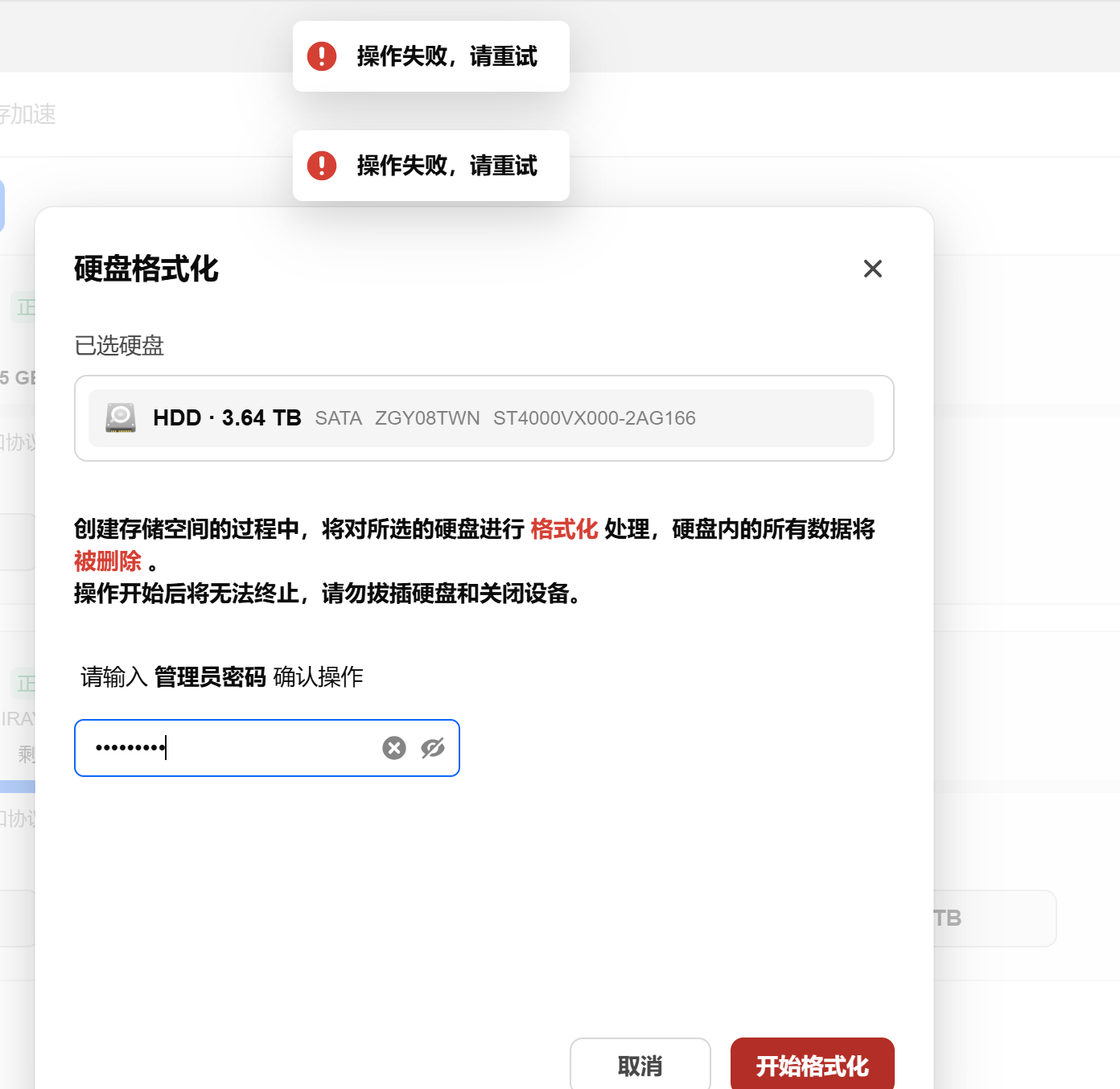Click the 已选硬盘 label

[119, 346]
